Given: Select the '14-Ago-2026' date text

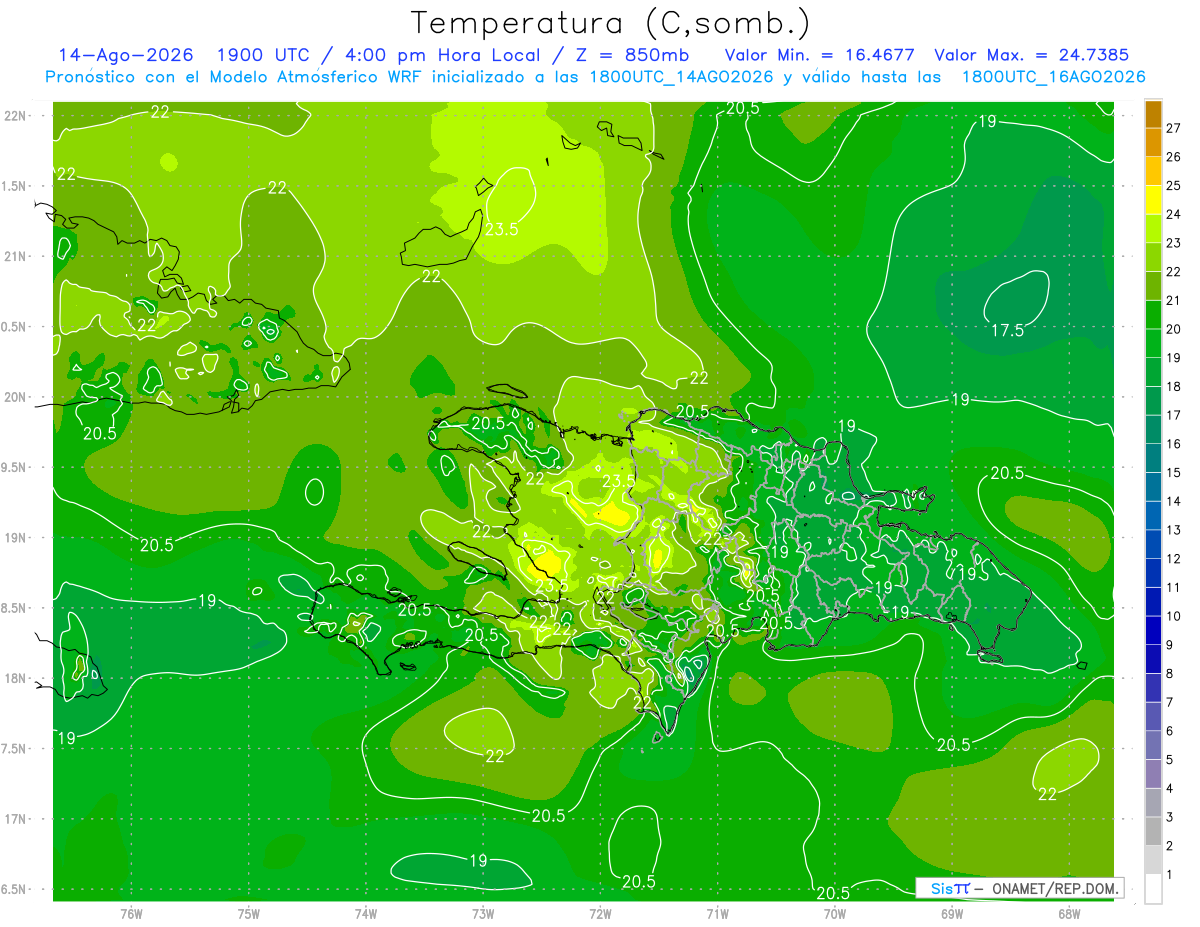Looking at the screenshot, I should click(x=126, y=55).
